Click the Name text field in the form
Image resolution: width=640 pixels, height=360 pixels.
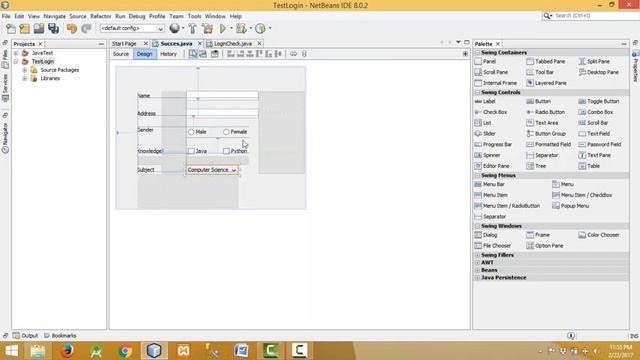[222, 96]
